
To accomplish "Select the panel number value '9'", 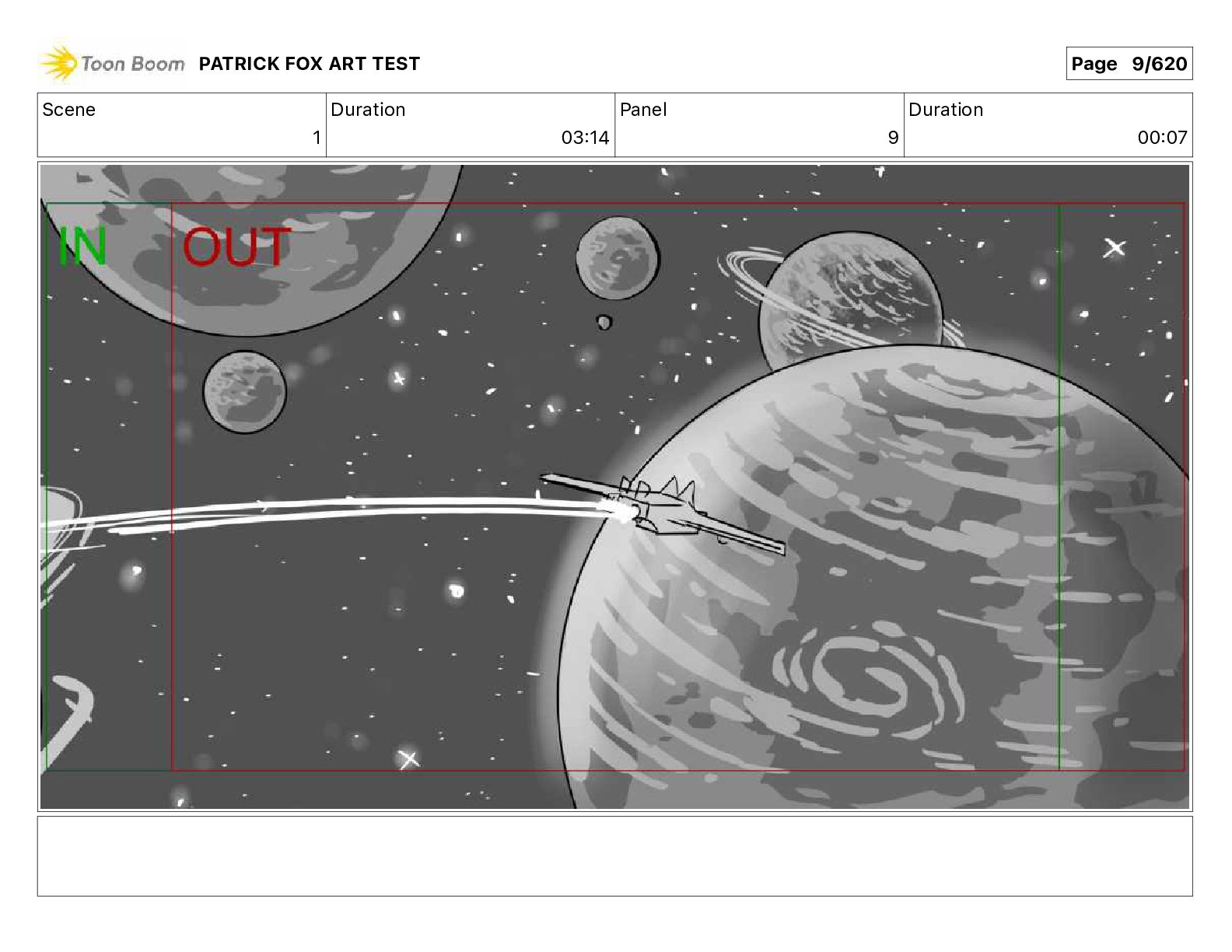I will pyautogui.click(x=893, y=138).
